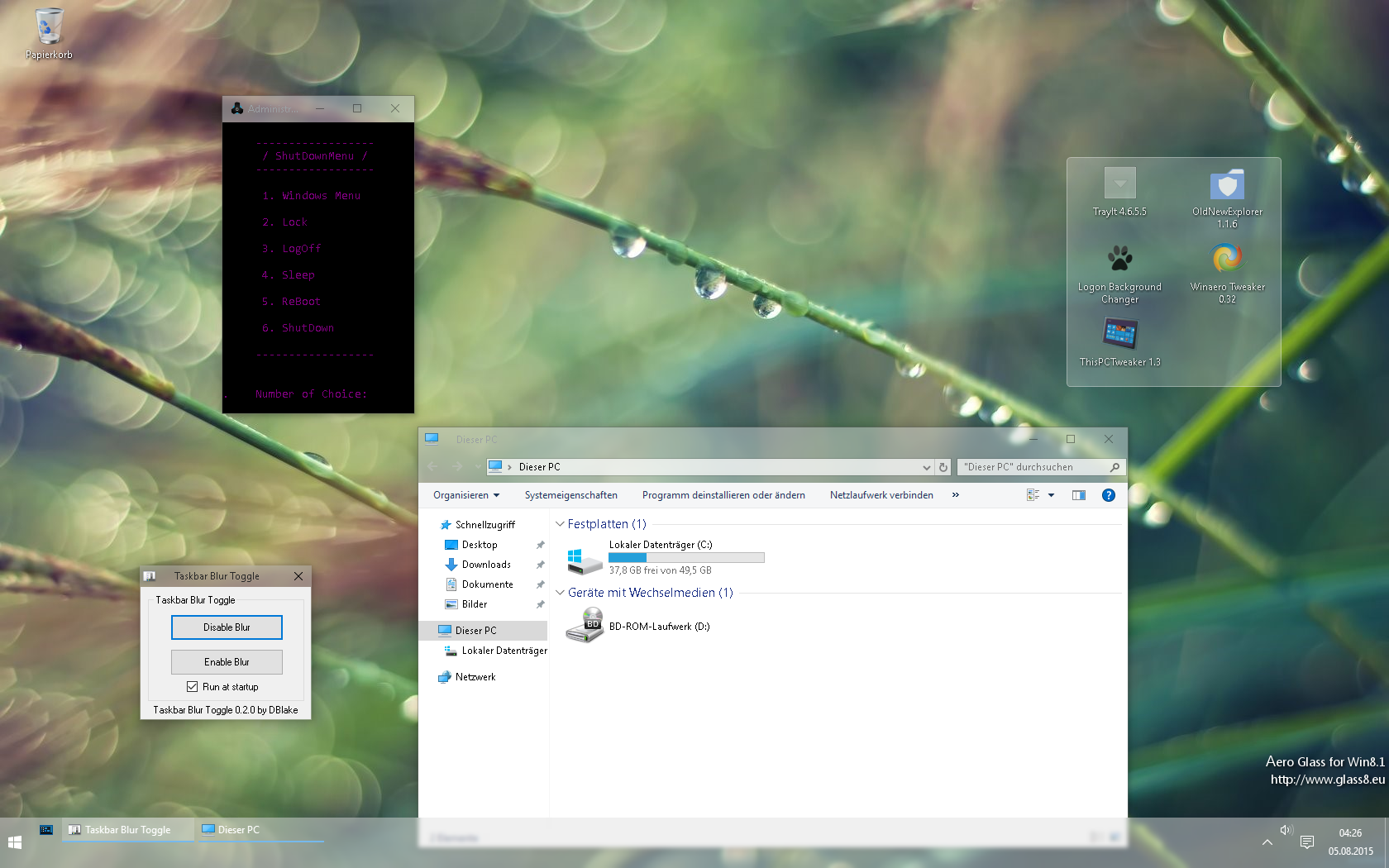Click the blue help icon
This screenshot has width=1389, height=868.
1109,495
